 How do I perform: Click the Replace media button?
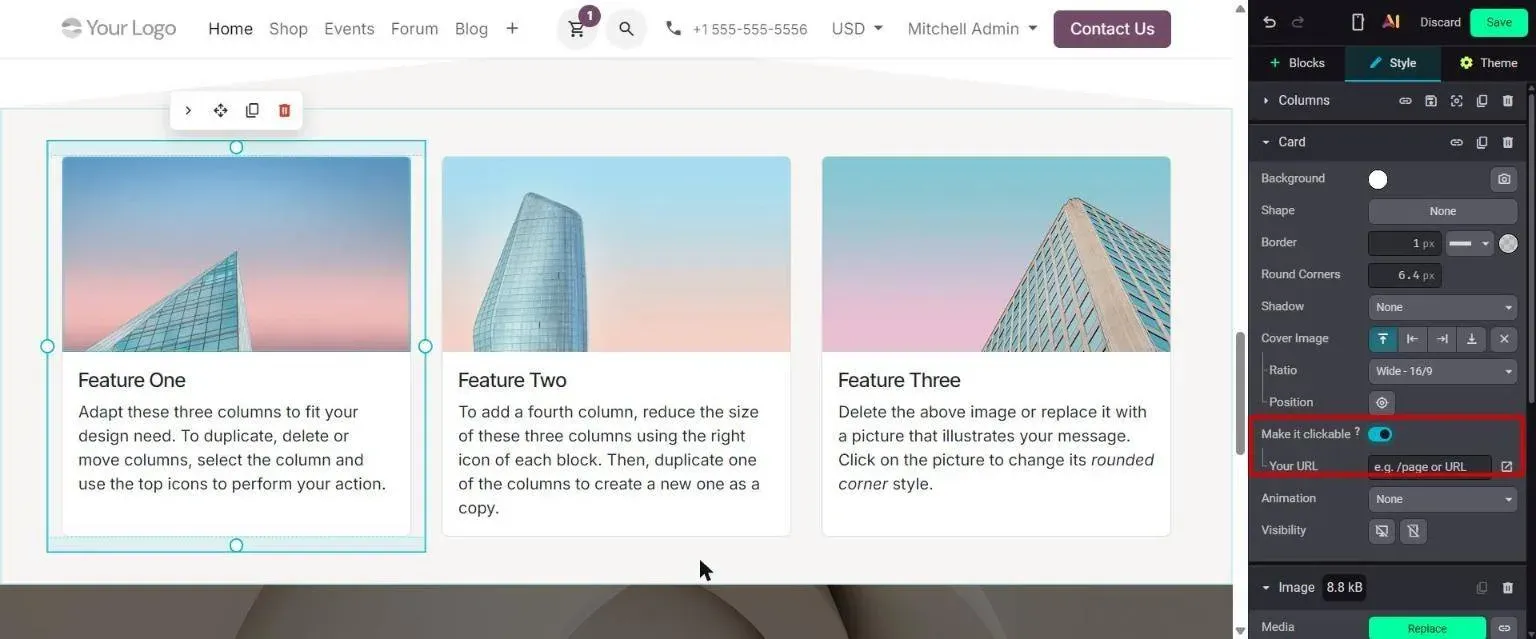pyautogui.click(x=1427, y=628)
